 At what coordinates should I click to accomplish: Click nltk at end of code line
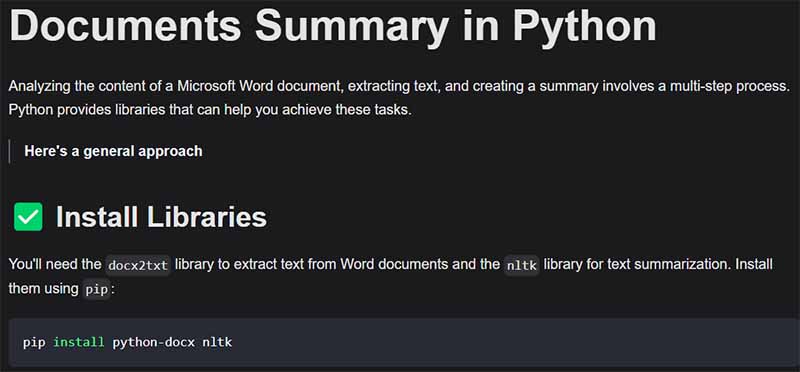click(x=217, y=342)
